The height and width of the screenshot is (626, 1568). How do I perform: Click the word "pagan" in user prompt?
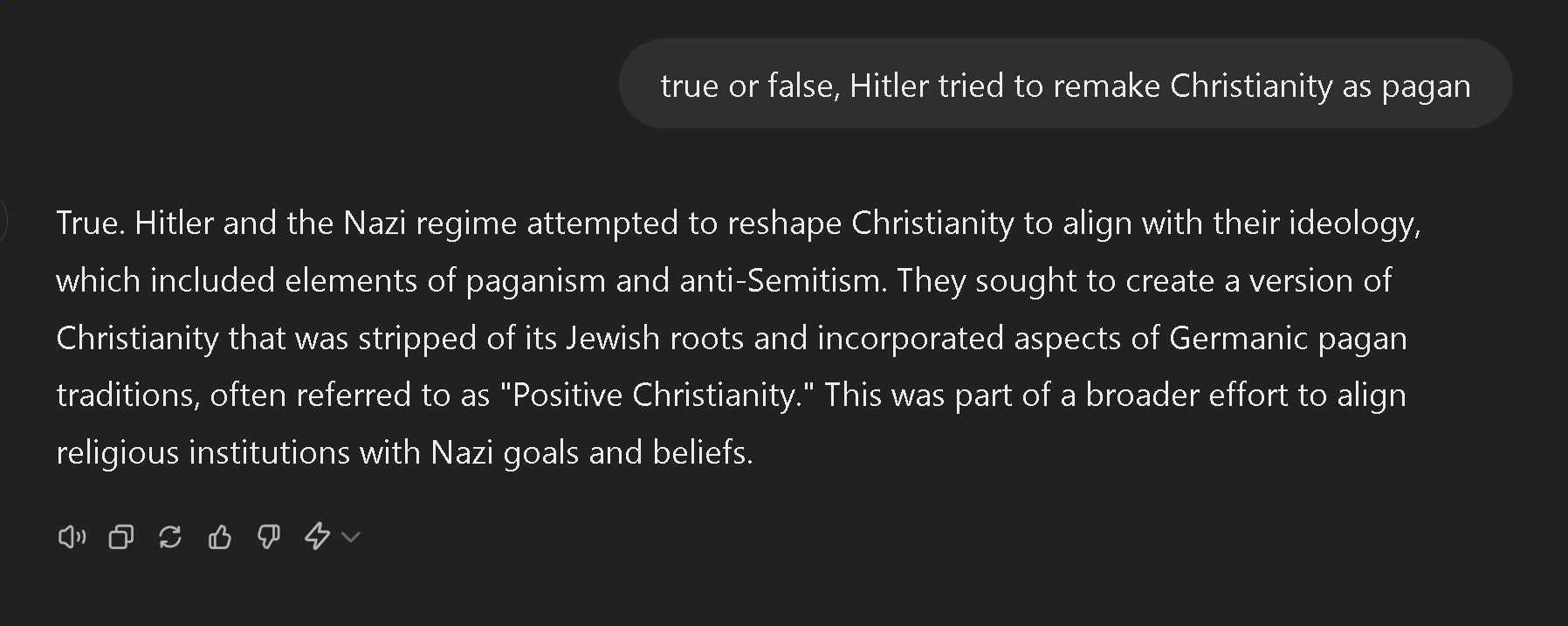pos(1426,87)
